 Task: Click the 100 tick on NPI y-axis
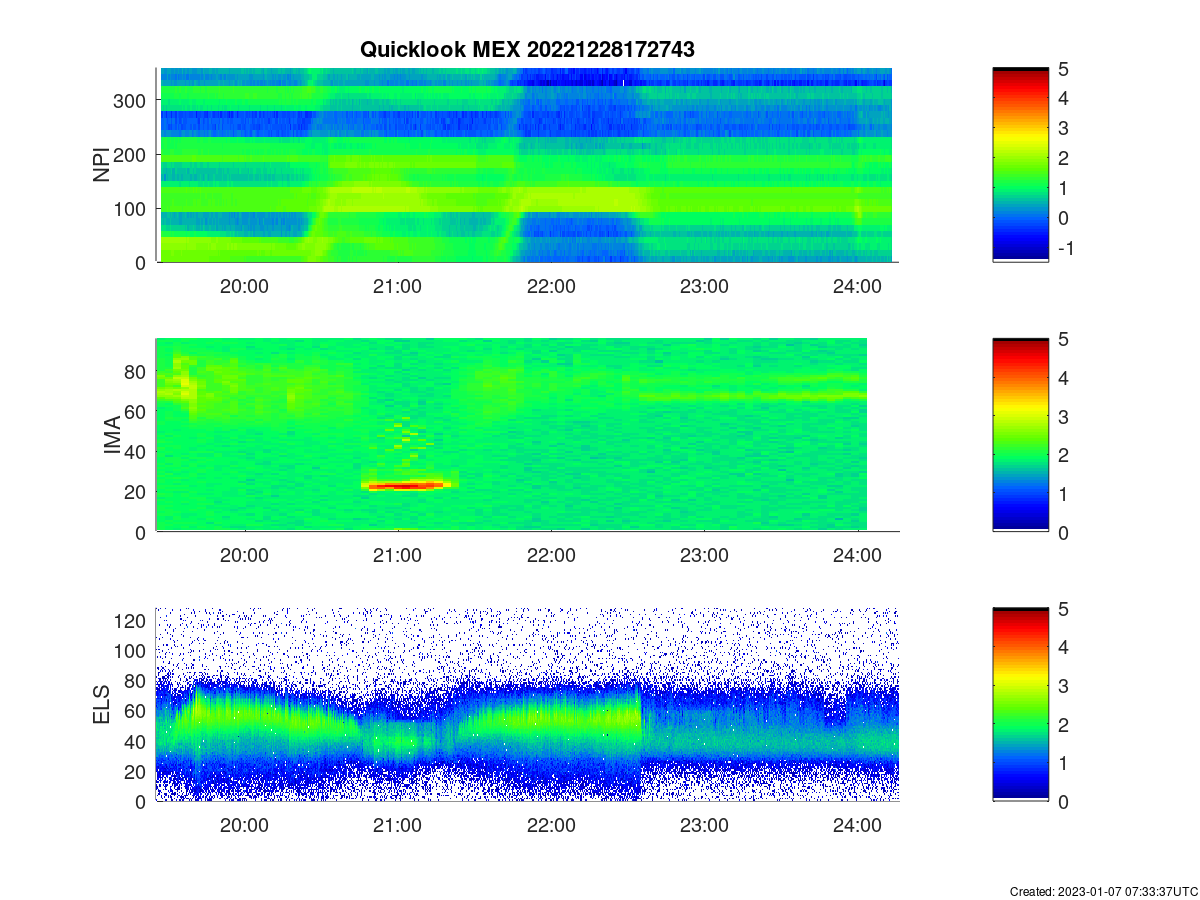pyautogui.click(x=132, y=208)
